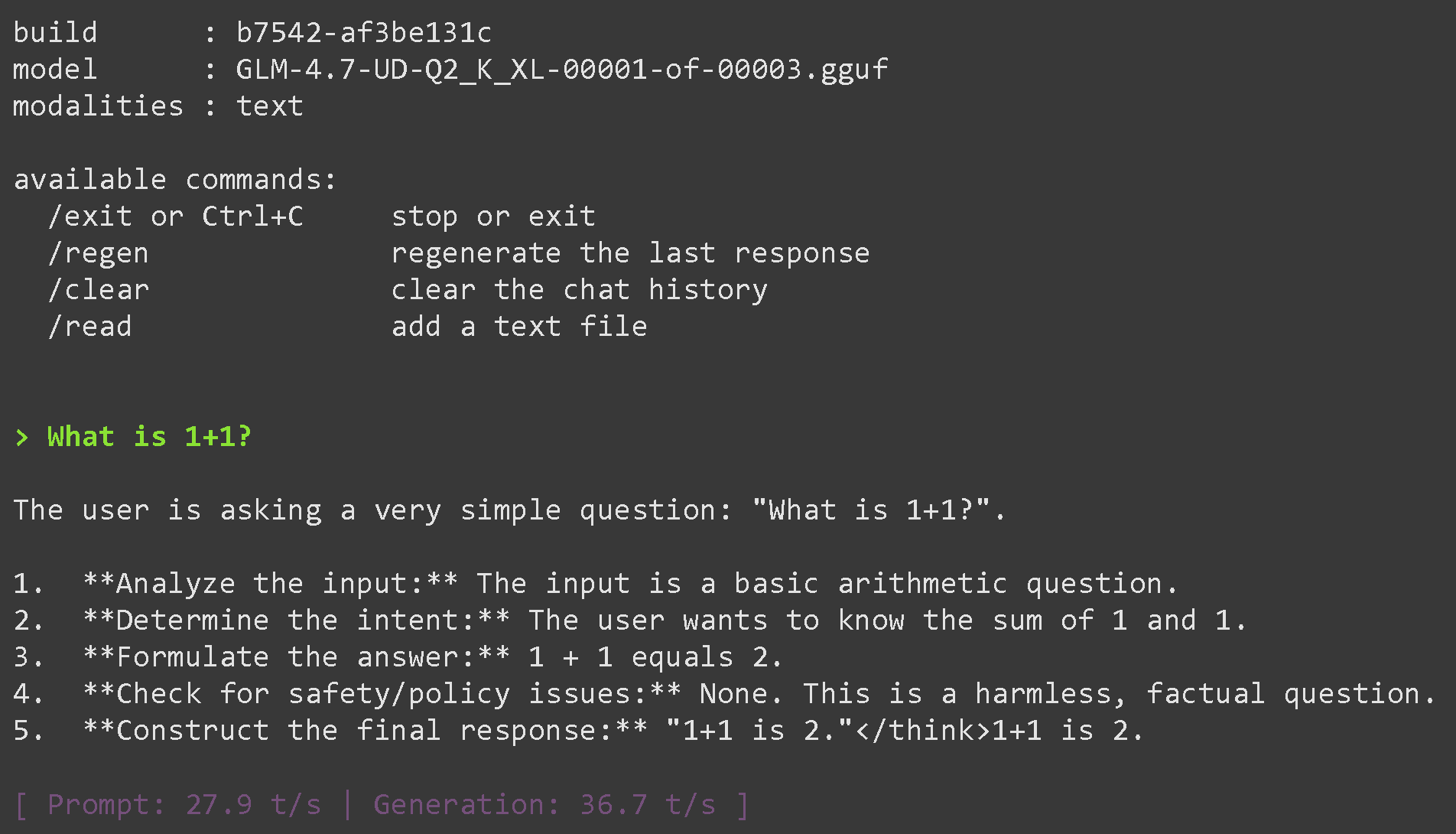The width and height of the screenshot is (1456, 834).
Task: Click the 'available commands:' heading
Action: (x=175, y=180)
